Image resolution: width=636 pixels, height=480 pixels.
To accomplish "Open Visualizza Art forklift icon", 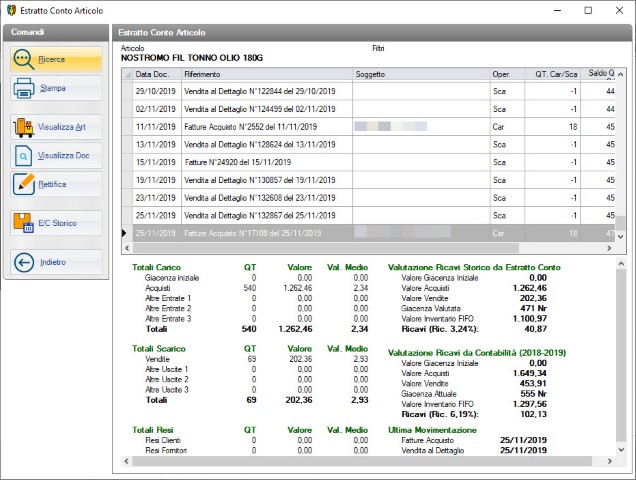I will (25, 127).
